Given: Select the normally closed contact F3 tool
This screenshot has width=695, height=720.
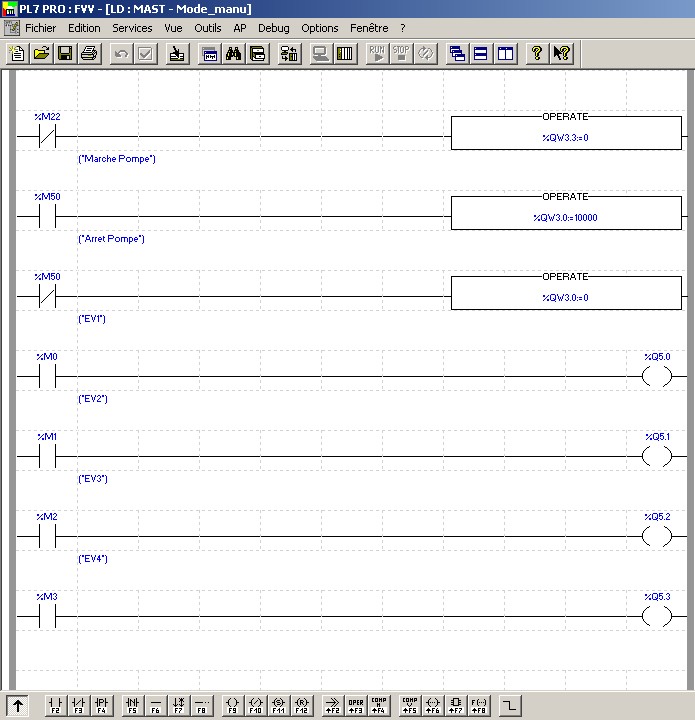Looking at the screenshot, I should [78, 704].
